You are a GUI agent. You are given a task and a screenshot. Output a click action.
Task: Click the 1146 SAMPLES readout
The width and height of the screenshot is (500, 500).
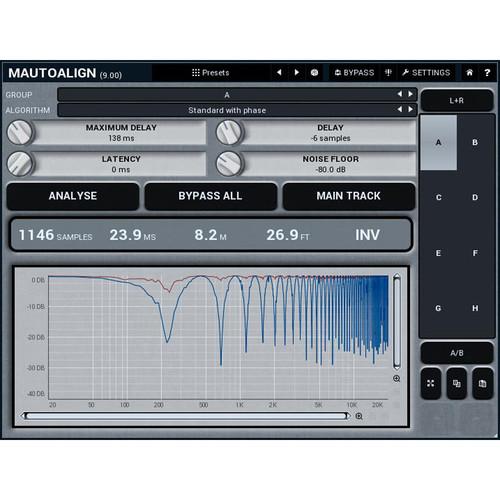[x=55, y=235]
